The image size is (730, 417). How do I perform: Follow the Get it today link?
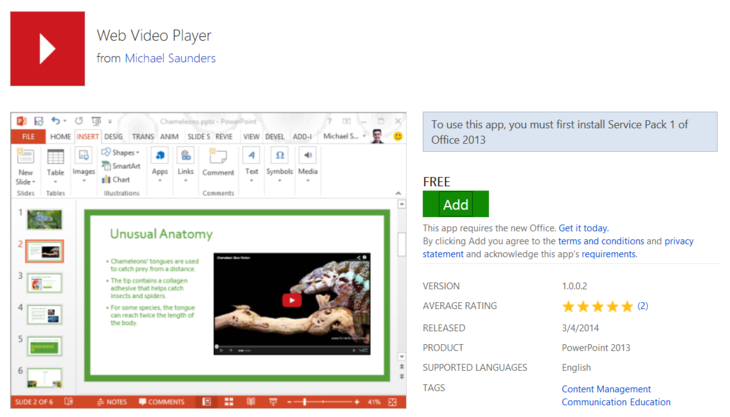[x=583, y=228]
